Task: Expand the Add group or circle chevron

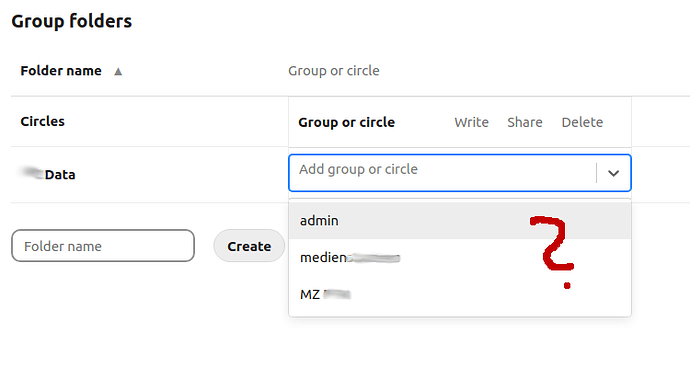Action: tap(613, 173)
